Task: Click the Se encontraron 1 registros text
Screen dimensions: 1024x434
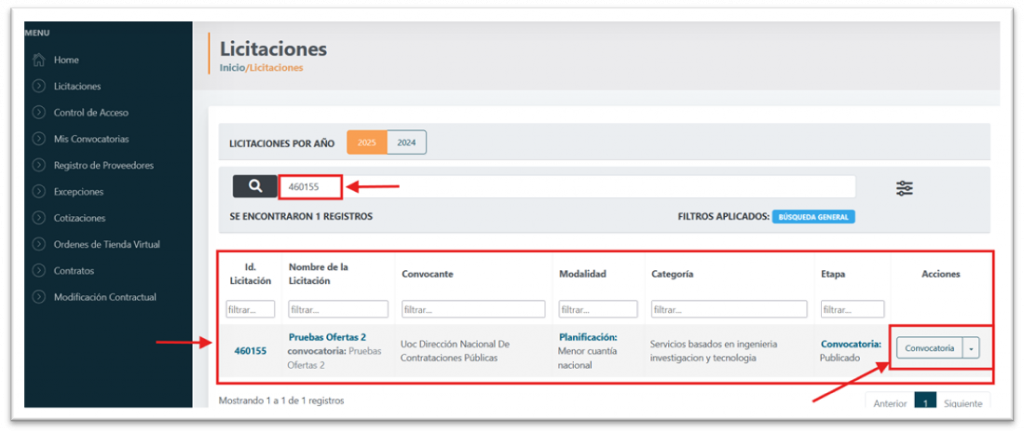Action: tap(301, 217)
